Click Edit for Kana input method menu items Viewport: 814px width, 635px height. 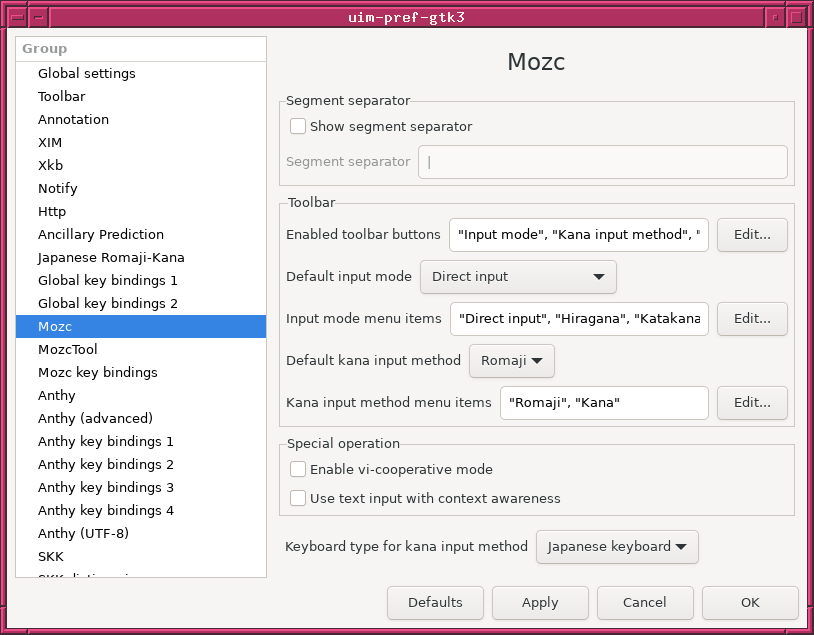point(751,403)
